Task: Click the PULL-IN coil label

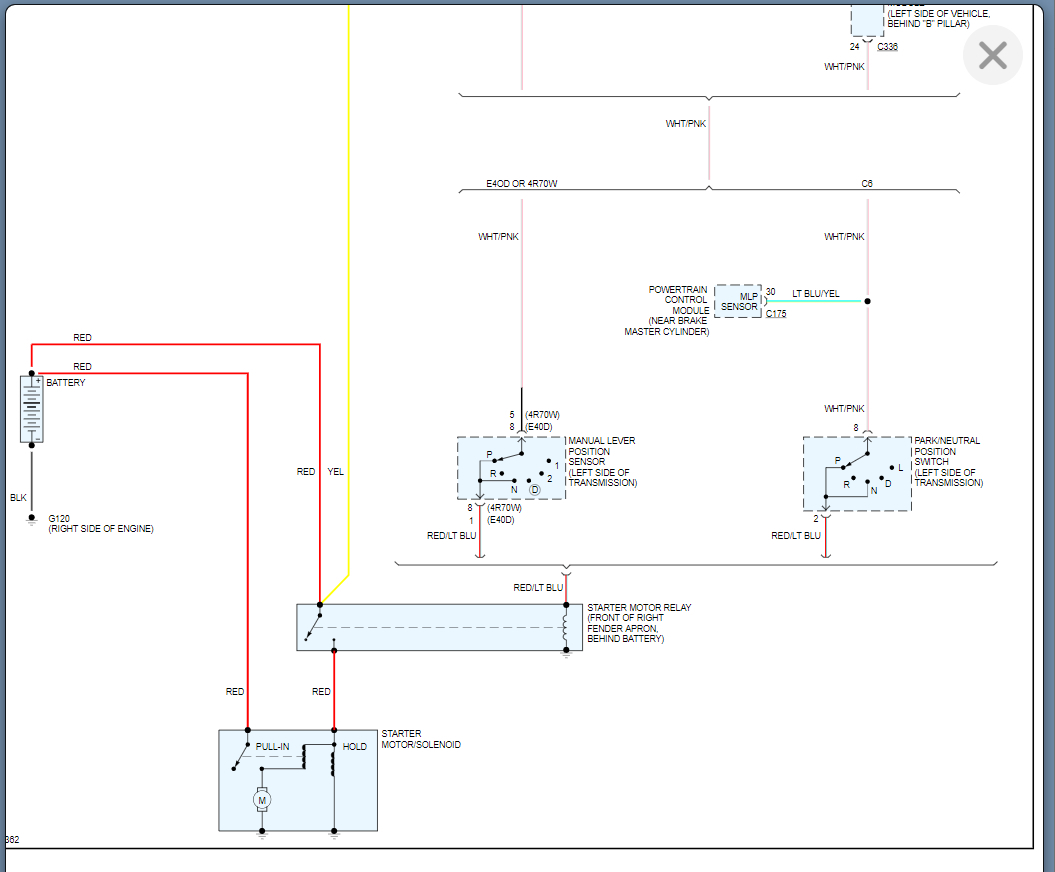Action: (x=272, y=747)
